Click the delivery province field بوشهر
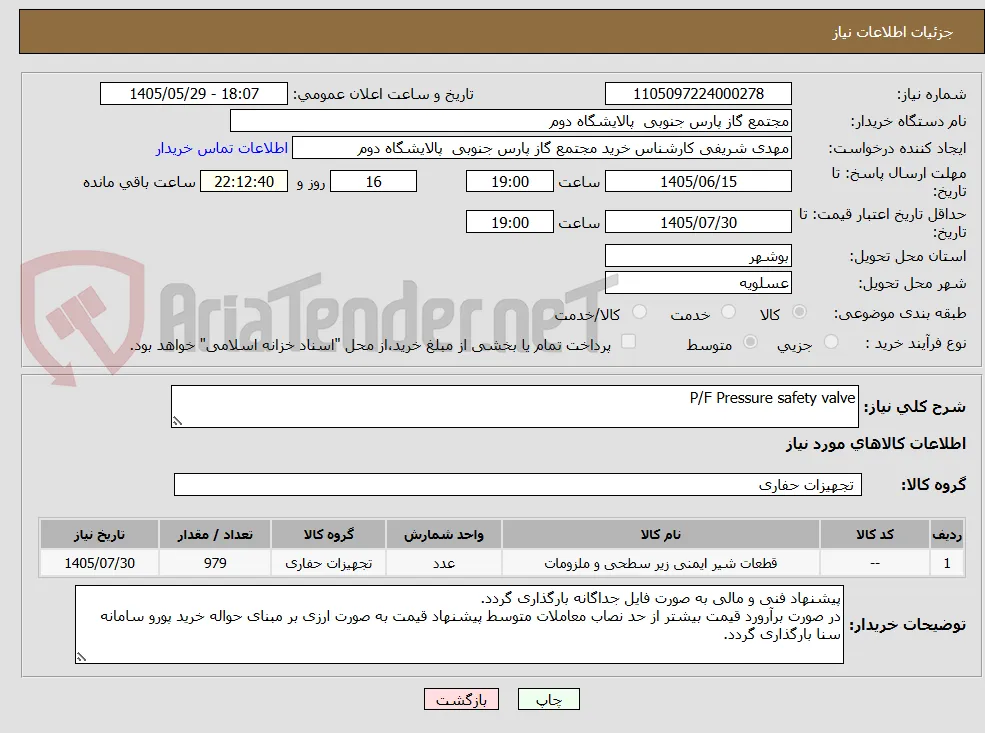 (698, 256)
